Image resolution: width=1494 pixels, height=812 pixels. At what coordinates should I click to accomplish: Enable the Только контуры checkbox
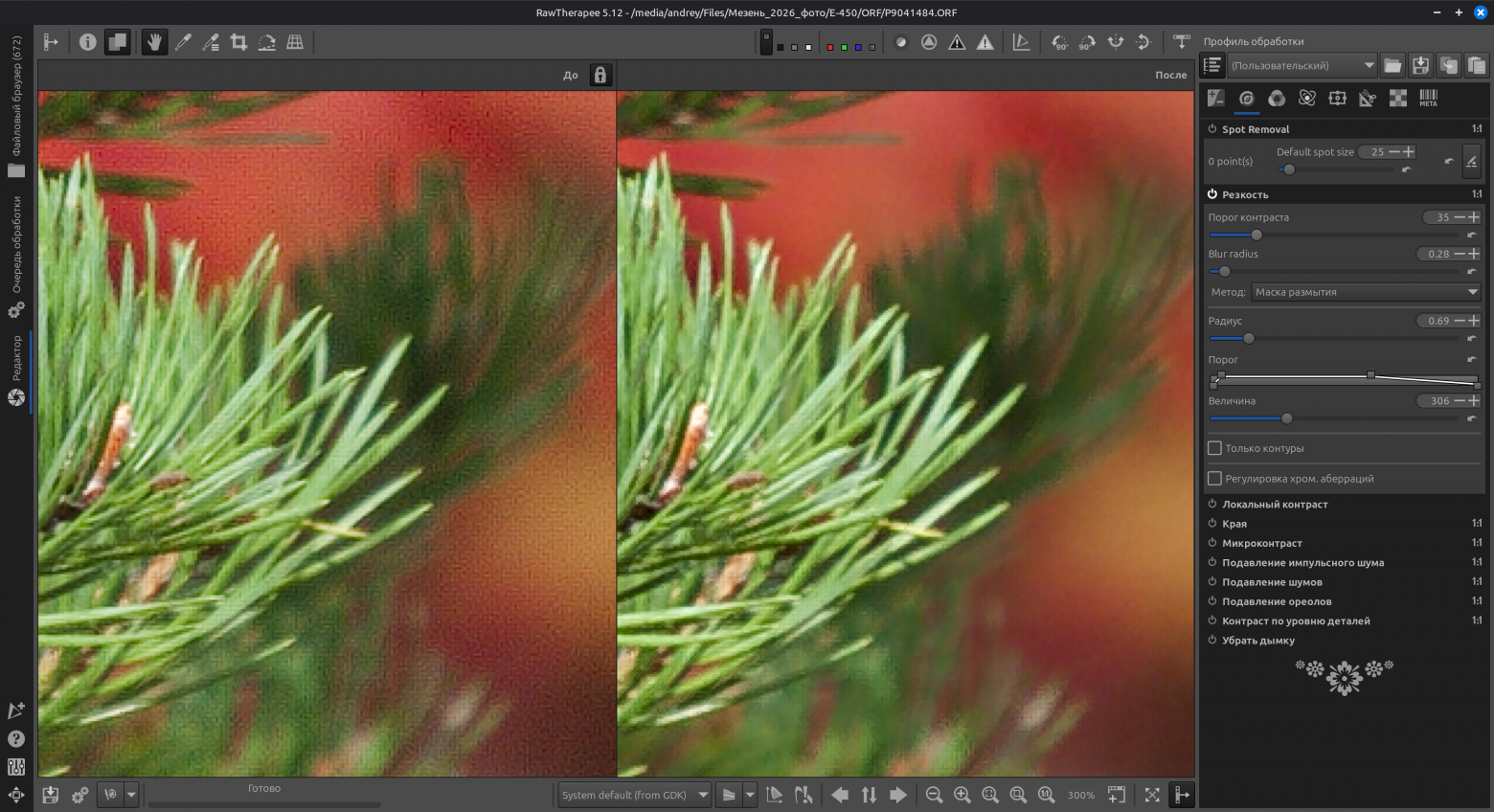coord(1214,448)
